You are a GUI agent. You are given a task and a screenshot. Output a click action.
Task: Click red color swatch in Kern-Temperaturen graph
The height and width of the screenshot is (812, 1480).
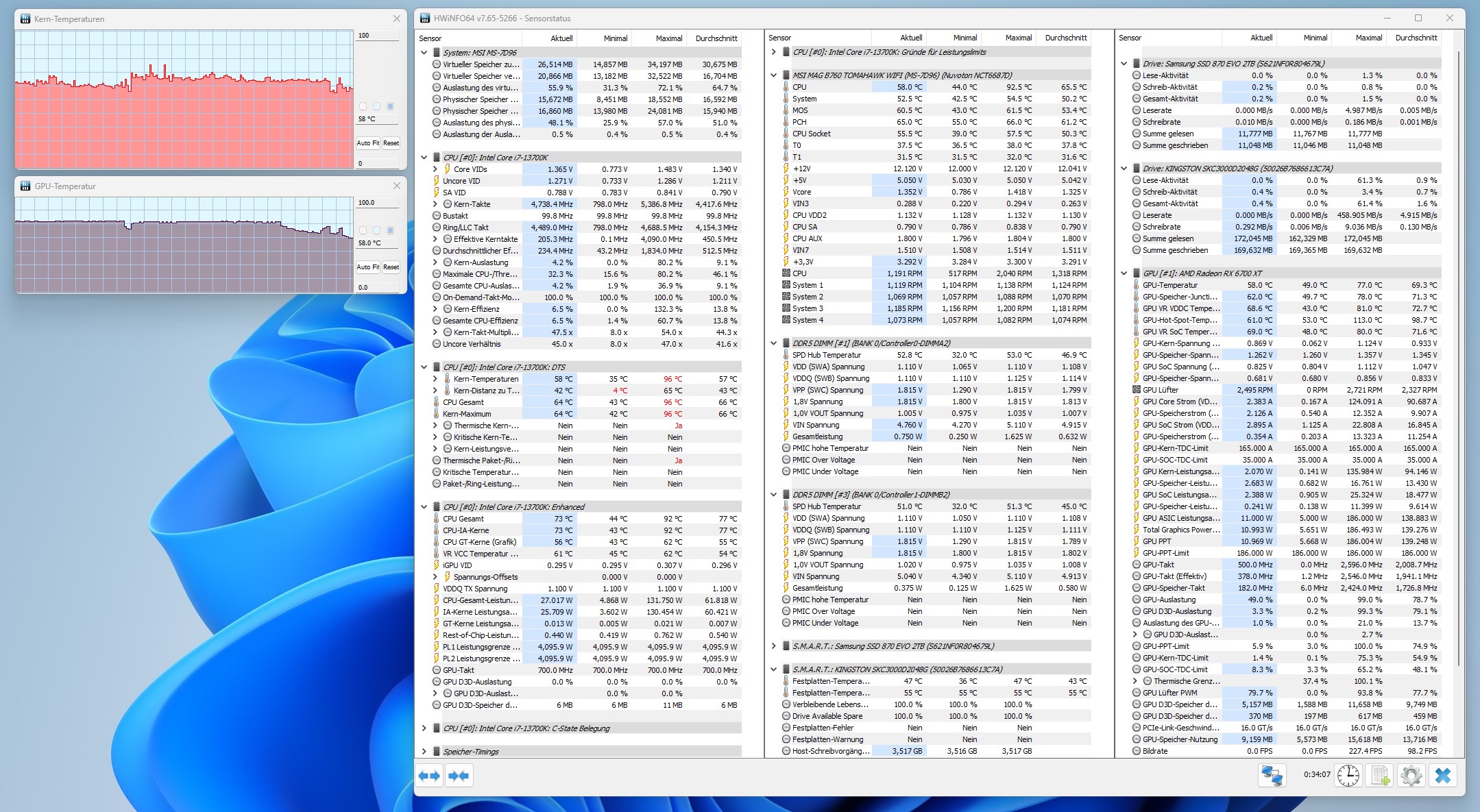coord(363,106)
